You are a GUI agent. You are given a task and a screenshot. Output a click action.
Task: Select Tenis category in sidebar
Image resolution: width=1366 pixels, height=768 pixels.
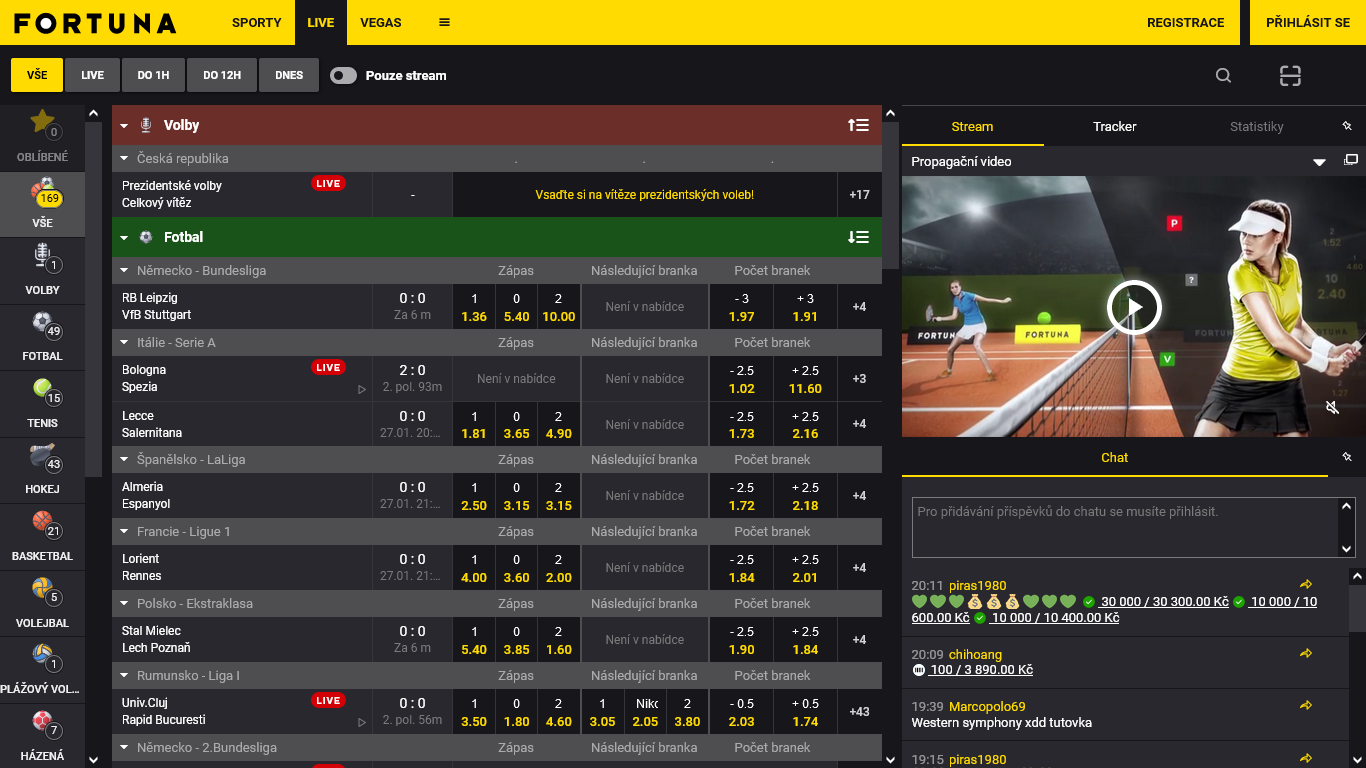[42, 404]
